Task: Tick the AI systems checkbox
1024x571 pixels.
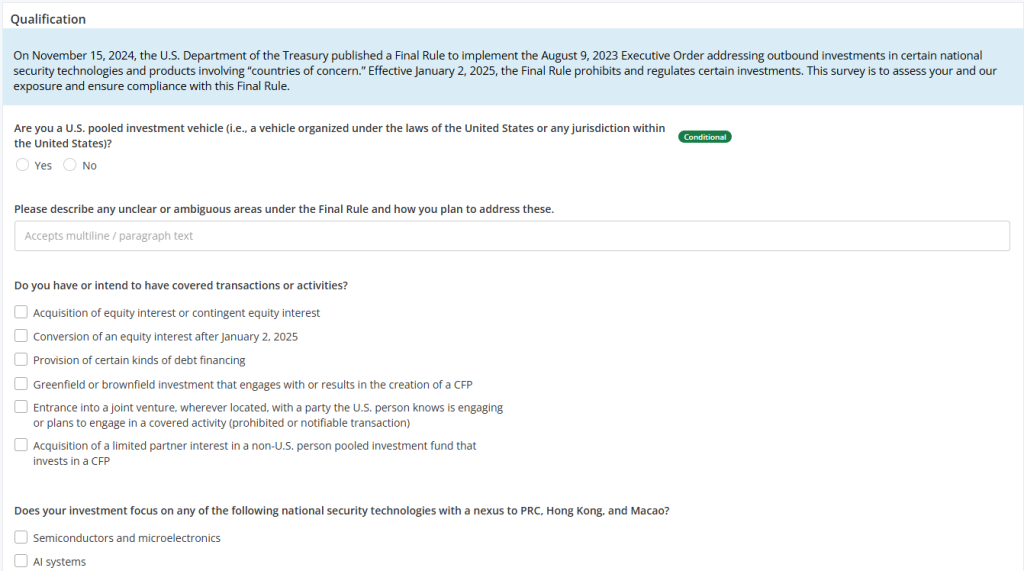Action: tap(21, 562)
